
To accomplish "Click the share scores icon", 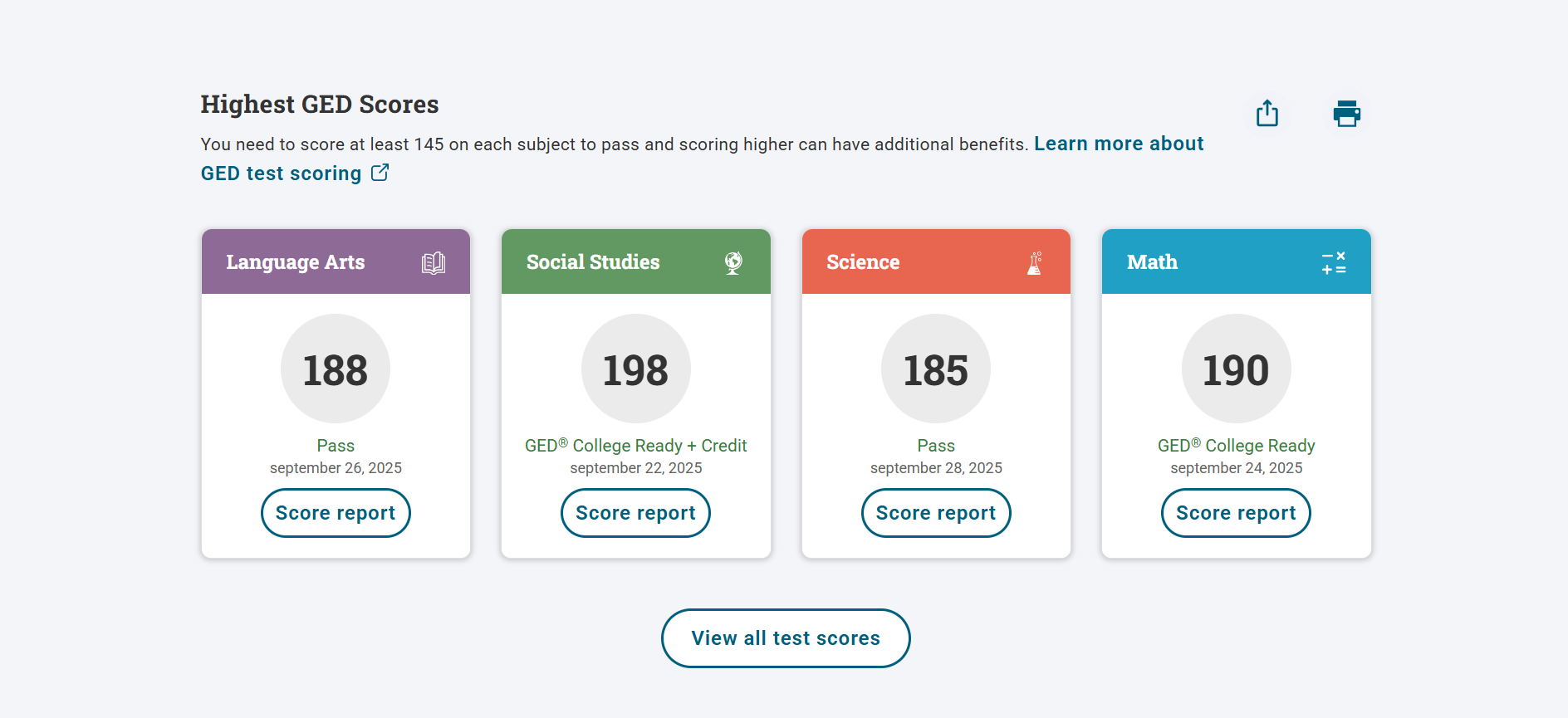I will 1267,113.
